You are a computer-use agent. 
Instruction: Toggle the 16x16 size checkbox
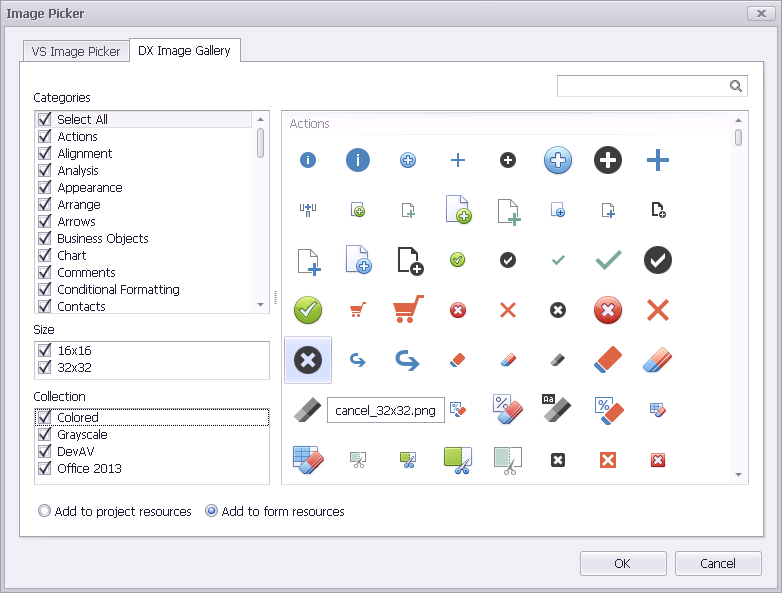click(x=44, y=351)
